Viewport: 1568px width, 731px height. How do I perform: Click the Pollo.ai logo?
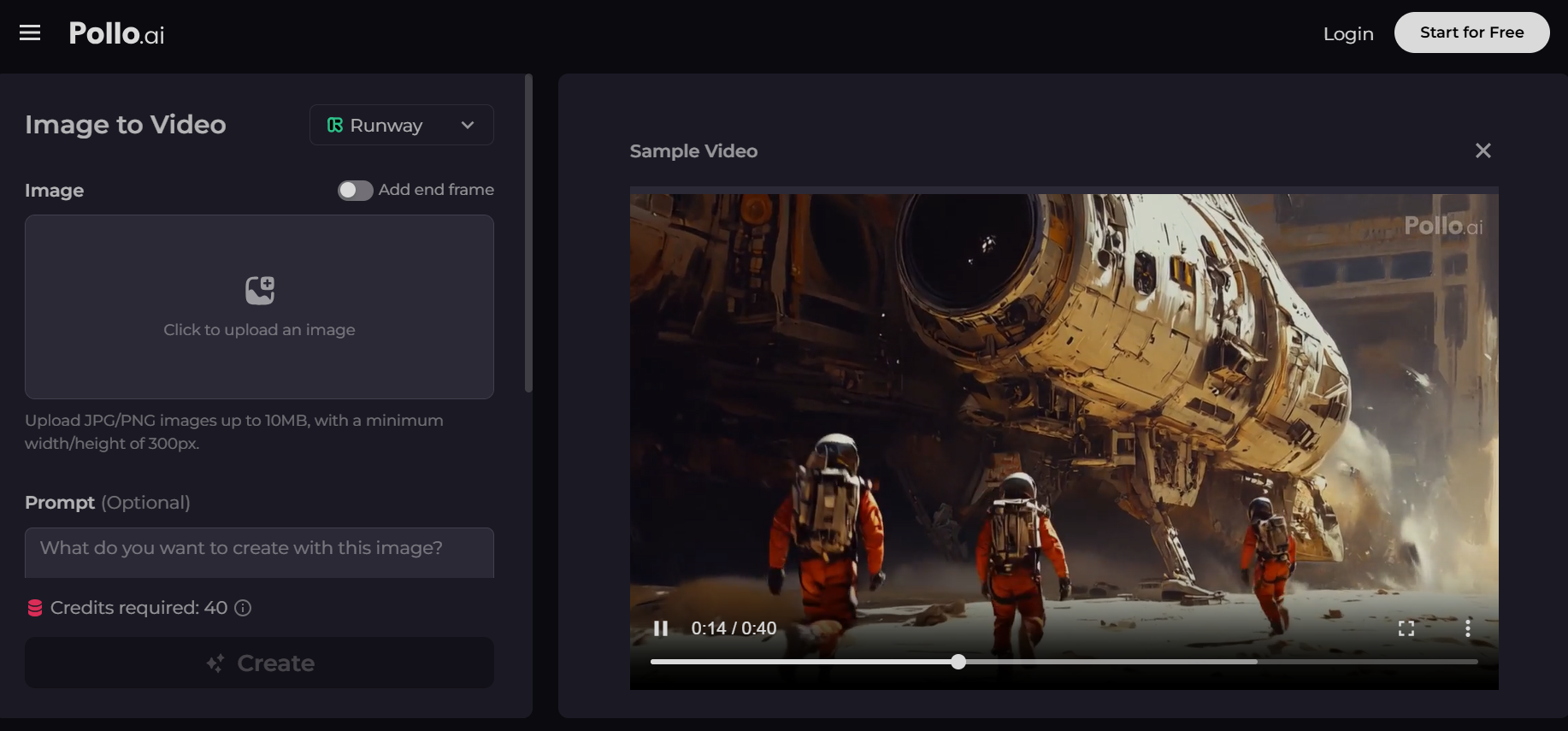116,33
